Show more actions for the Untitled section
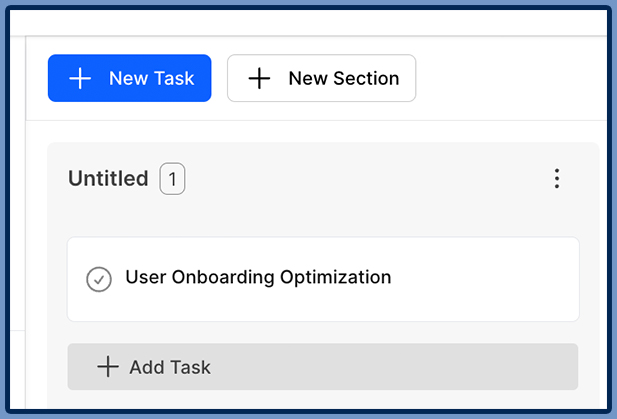Image resolution: width=617 pixels, height=419 pixels. [557, 179]
